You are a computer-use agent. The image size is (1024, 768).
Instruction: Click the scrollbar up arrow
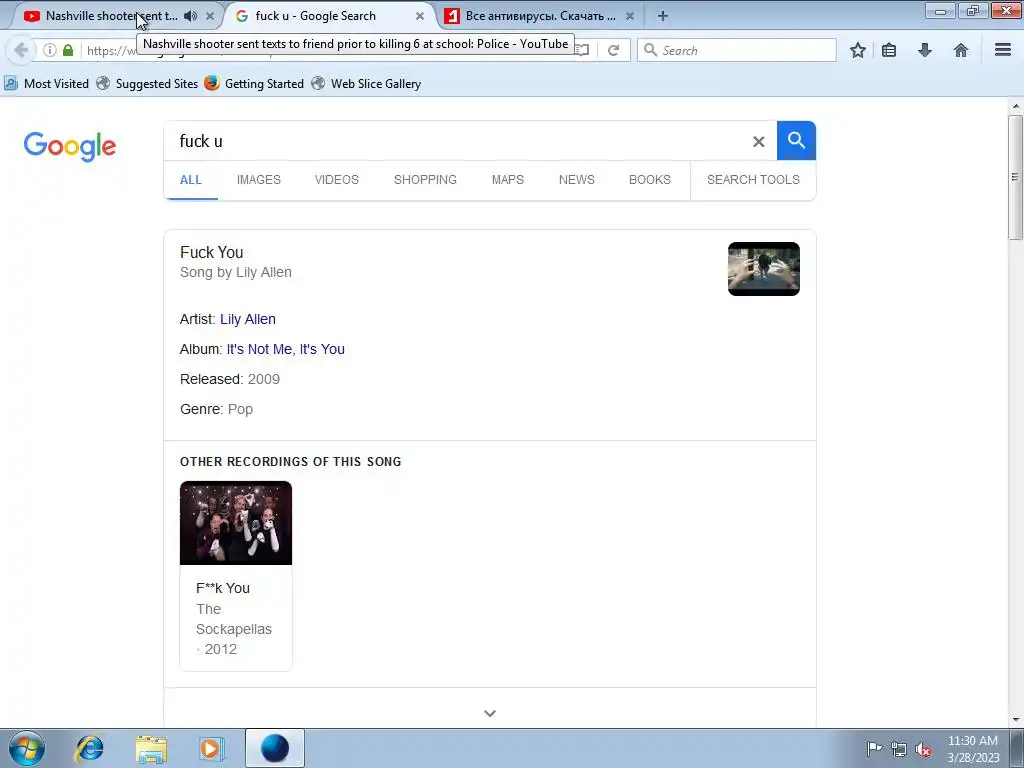tap(1015, 106)
